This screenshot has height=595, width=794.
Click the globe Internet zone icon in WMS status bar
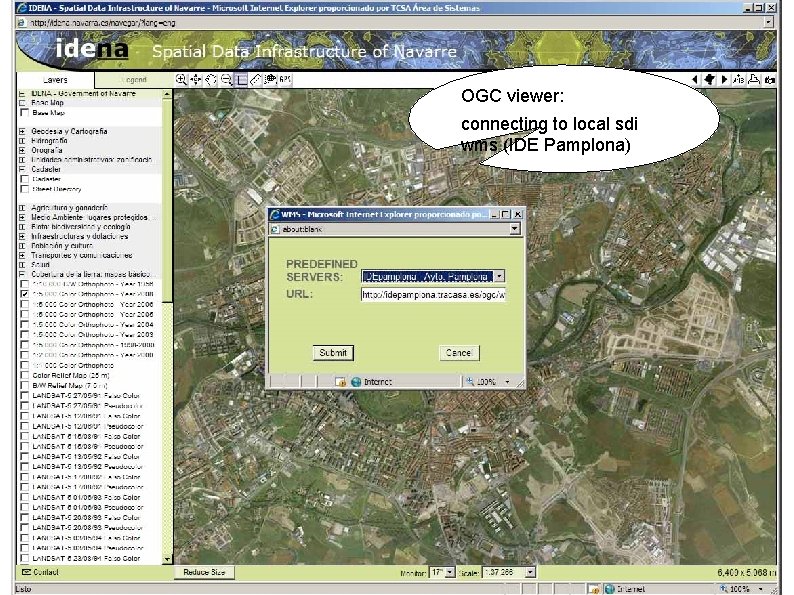(356, 382)
